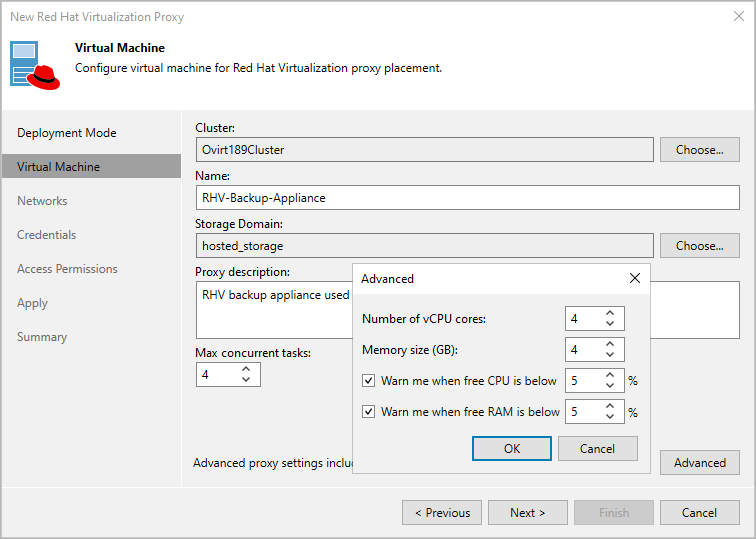Click the 'Advanced proxy settings' description text

point(273,463)
